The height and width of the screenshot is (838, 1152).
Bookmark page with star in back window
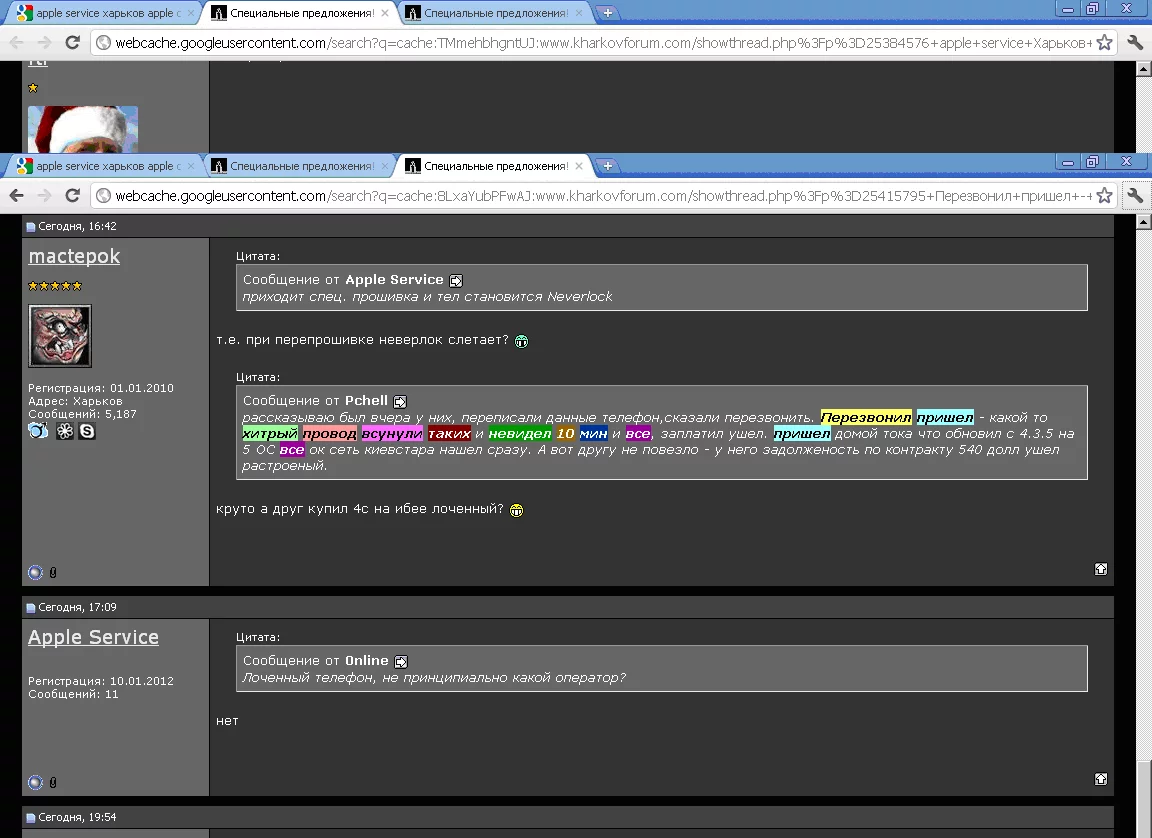1104,43
